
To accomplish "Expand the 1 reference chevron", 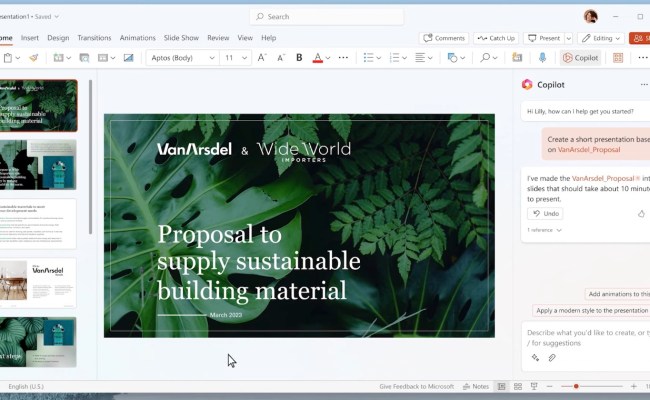I will tap(559, 230).
